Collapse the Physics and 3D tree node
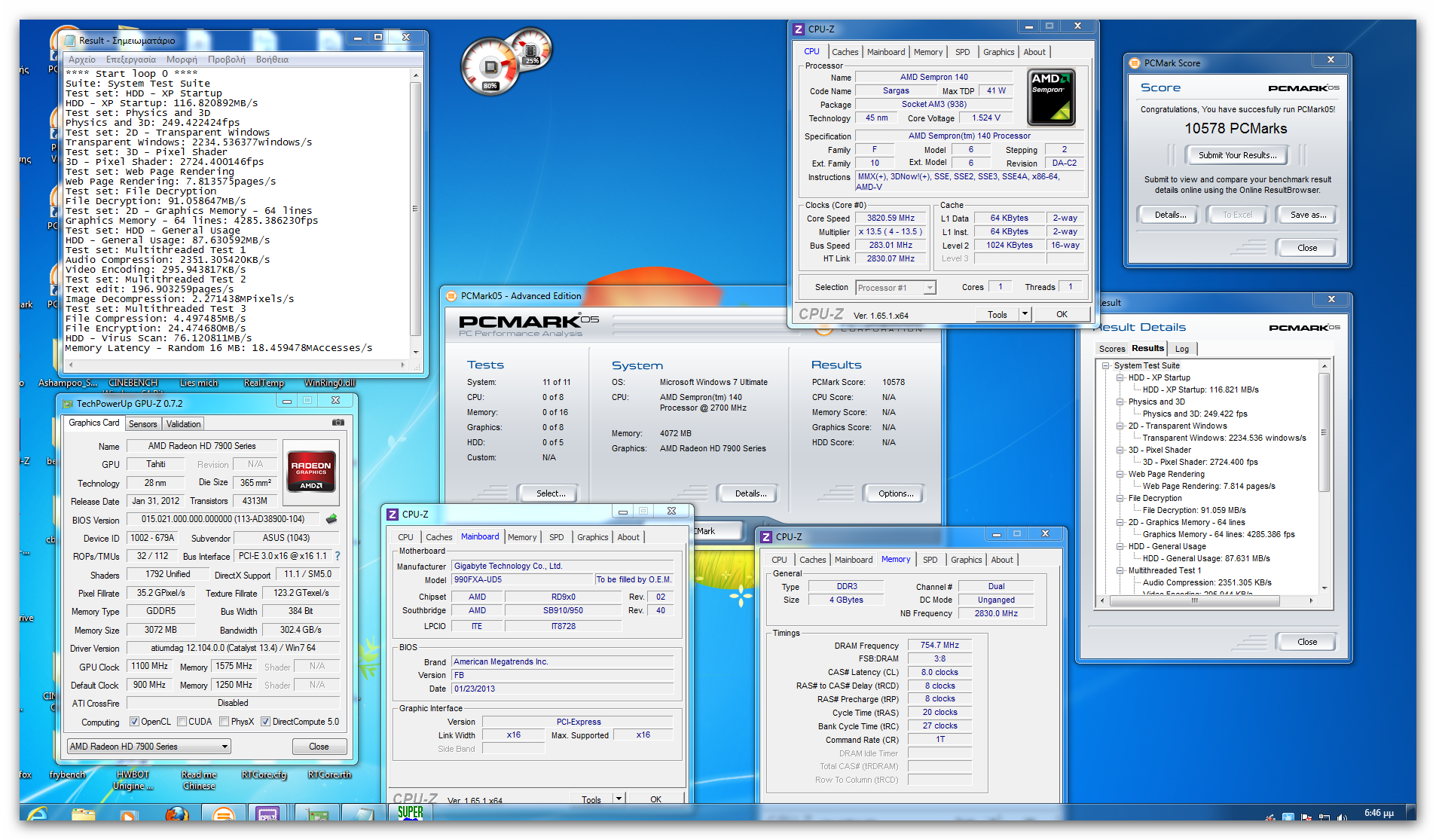1436x840 pixels. point(1120,402)
